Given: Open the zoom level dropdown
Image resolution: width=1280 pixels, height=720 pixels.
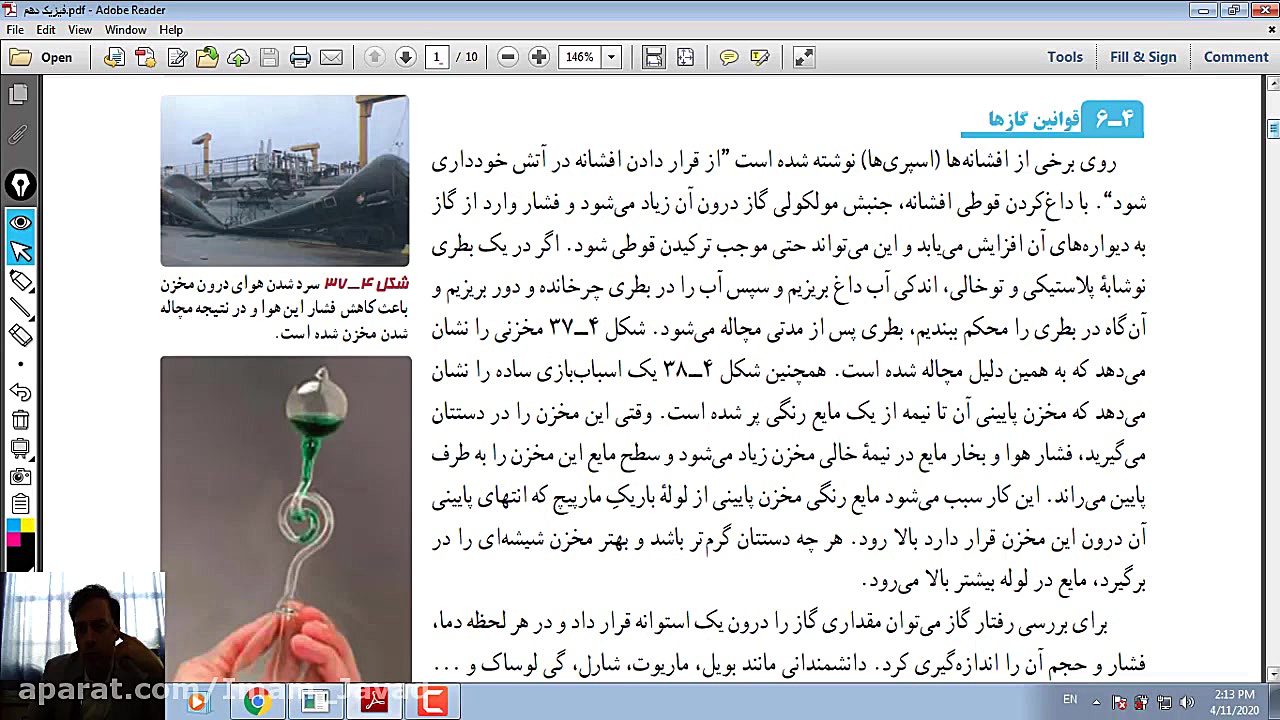Looking at the screenshot, I should tap(610, 57).
